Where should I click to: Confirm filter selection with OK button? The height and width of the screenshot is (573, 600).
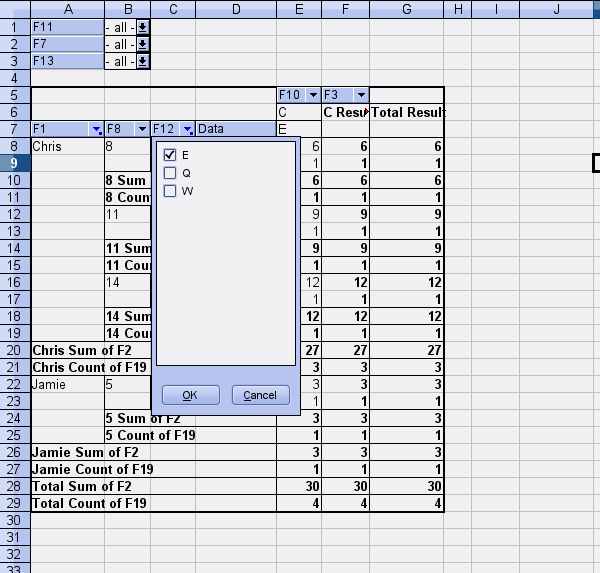(189, 395)
